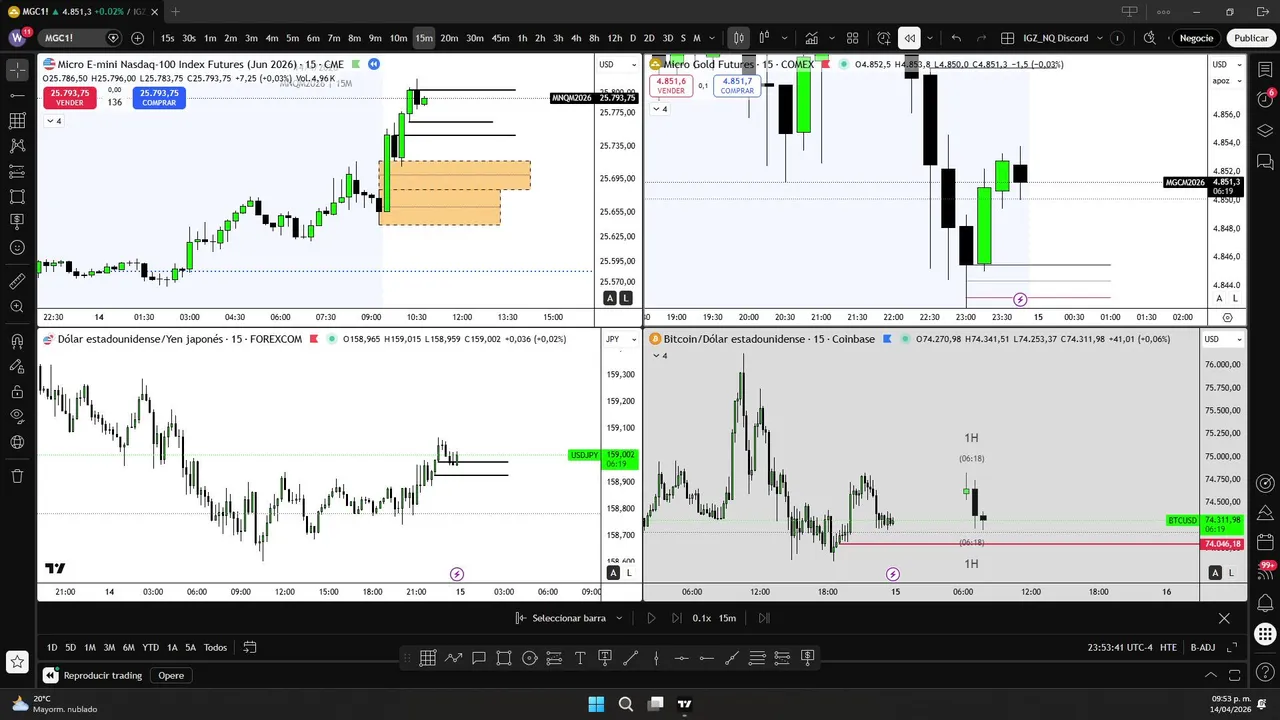The image size is (1280, 720).
Task: Open the watchlist panel icon
Action: 1264,69
